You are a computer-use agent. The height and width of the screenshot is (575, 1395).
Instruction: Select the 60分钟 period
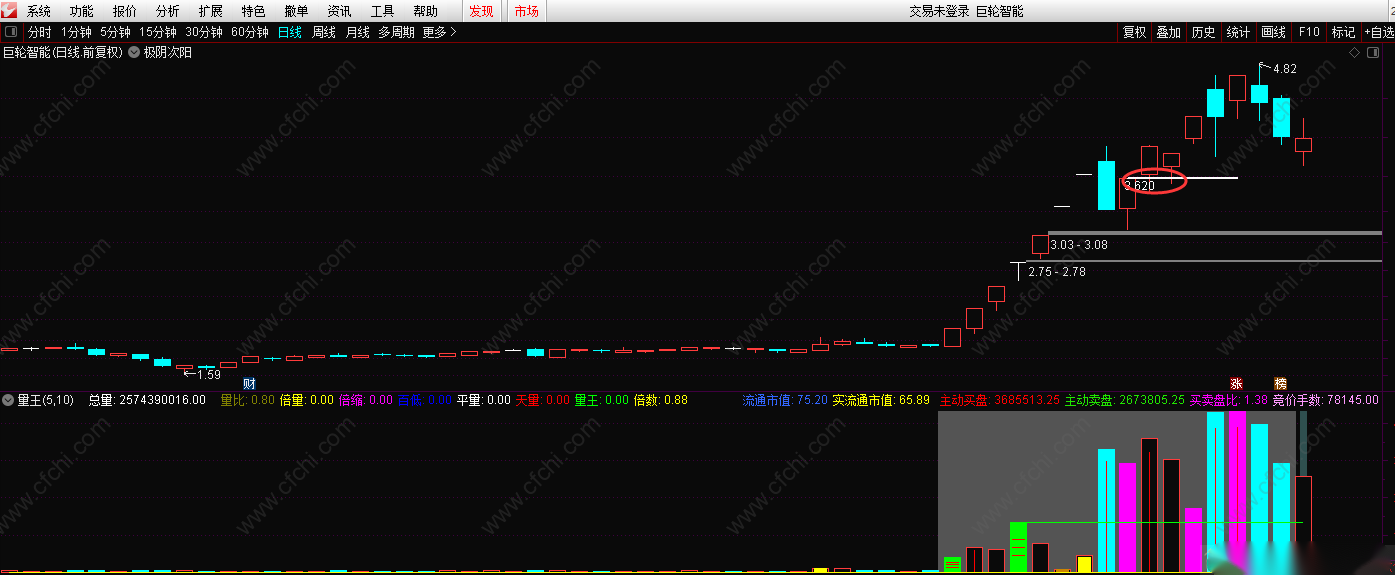coord(250,32)
